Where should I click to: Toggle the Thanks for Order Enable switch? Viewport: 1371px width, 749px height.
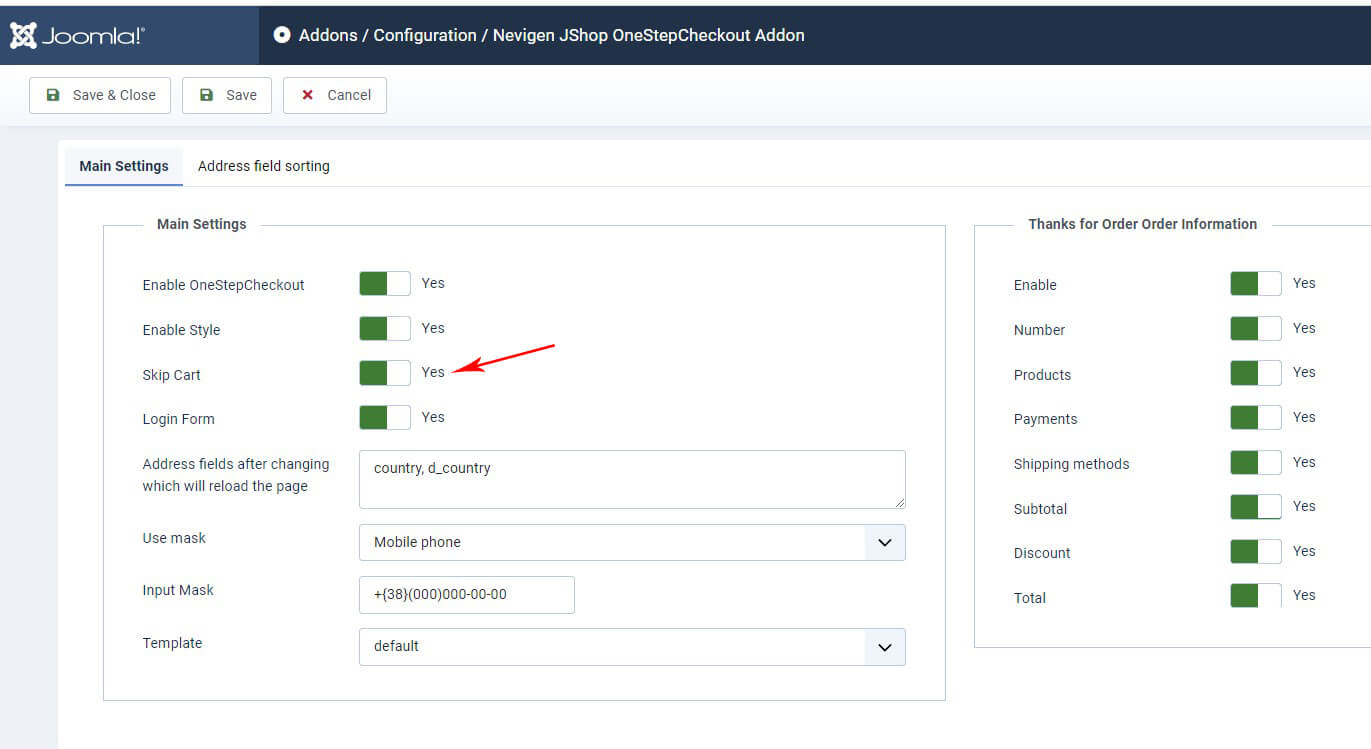click(1256, 284)
